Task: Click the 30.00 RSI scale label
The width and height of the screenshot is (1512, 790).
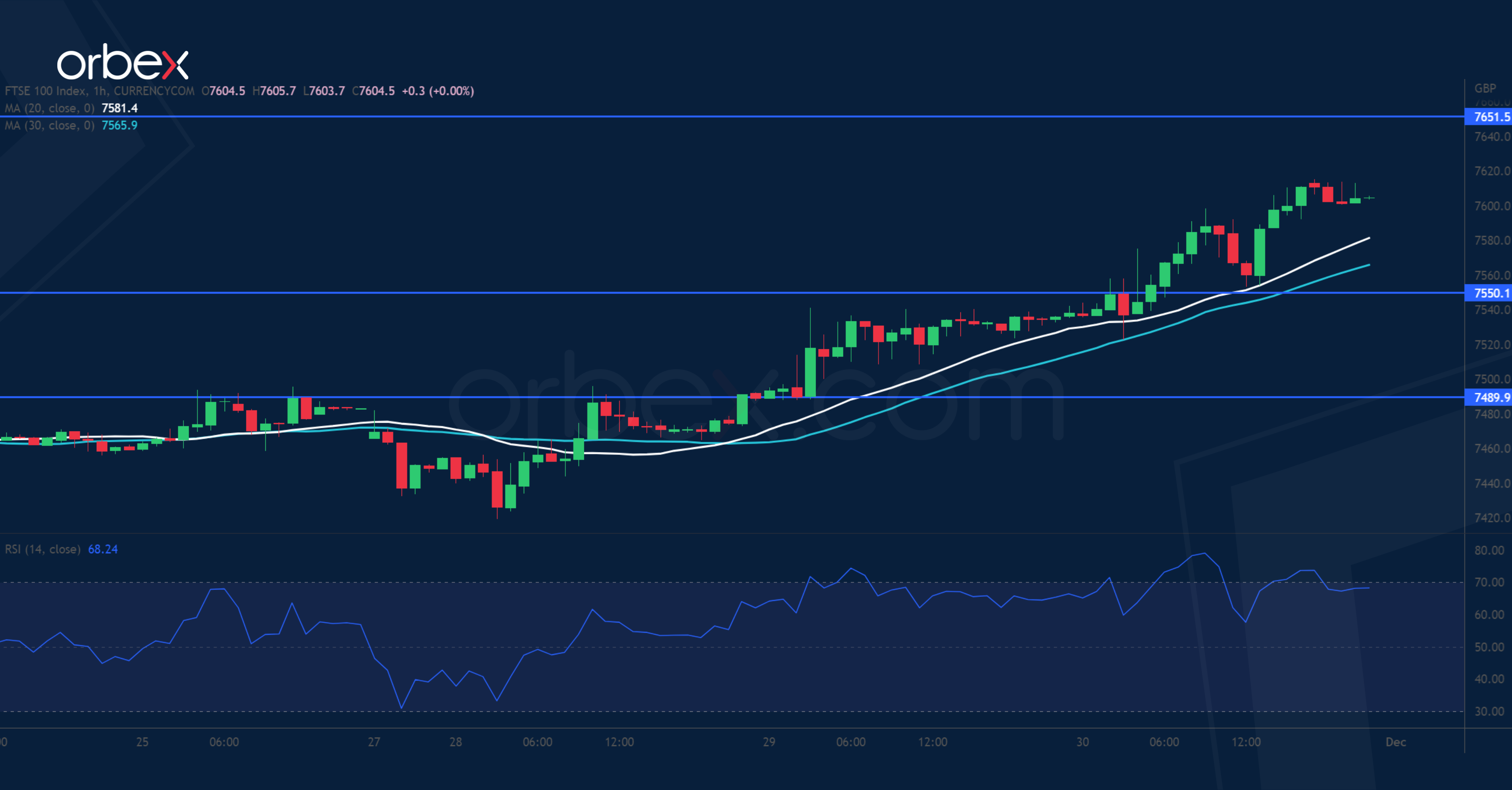Action: pos(1489,711)
